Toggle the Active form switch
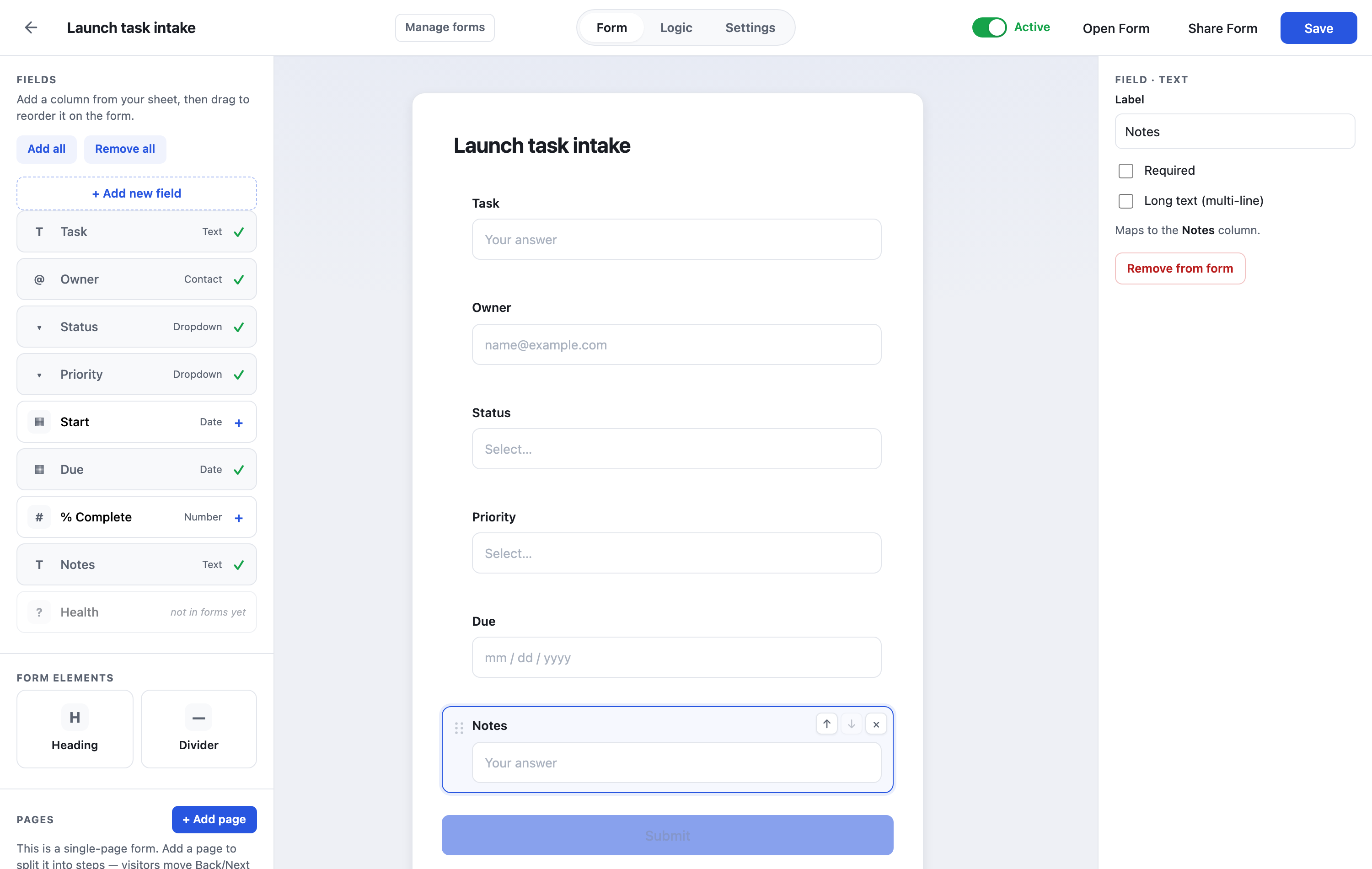The width and height of the screenshot is (1372, 869). [x=989, y=27]
